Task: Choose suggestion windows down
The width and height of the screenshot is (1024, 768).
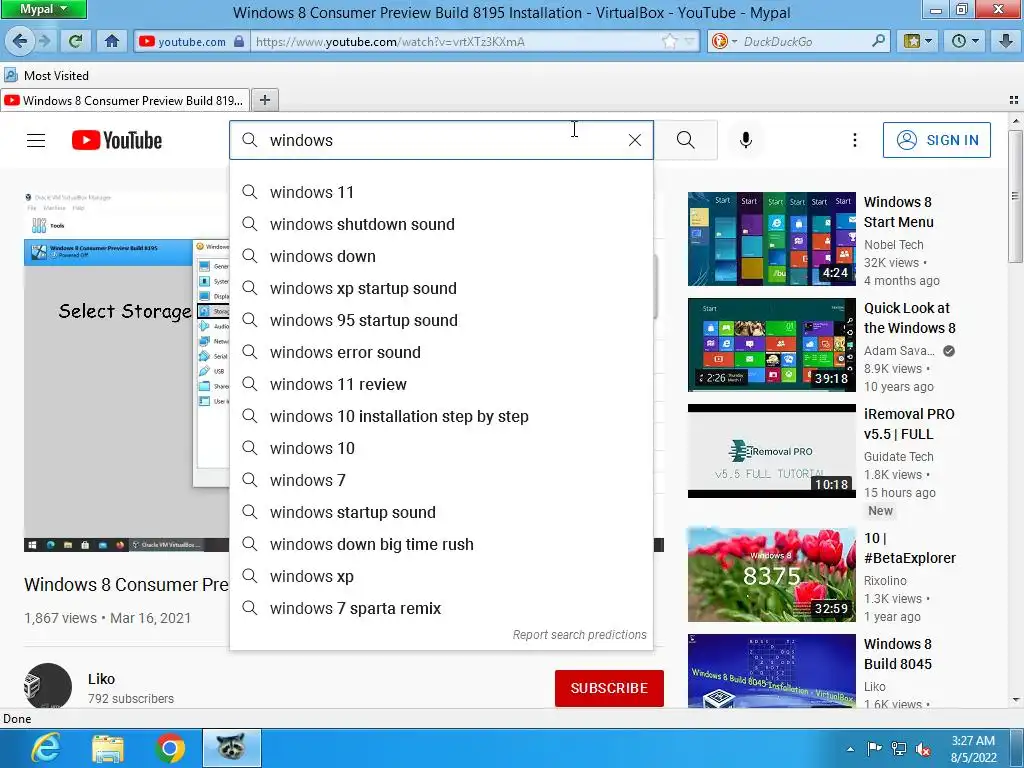Action: (x=441, y=256)
